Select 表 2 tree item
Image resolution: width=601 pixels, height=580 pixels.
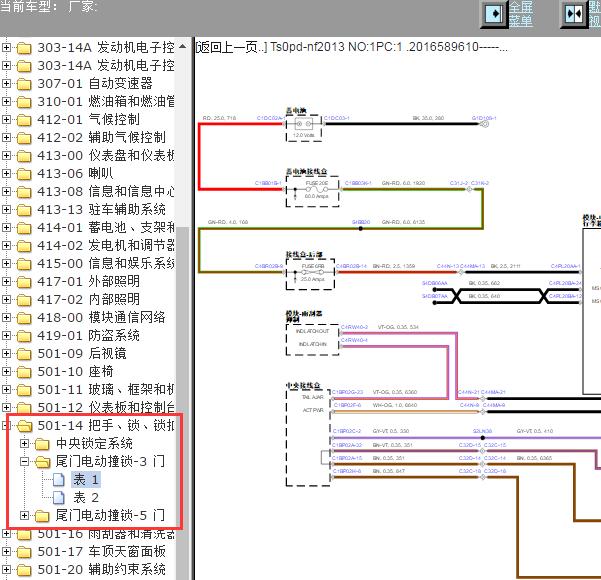86,498
